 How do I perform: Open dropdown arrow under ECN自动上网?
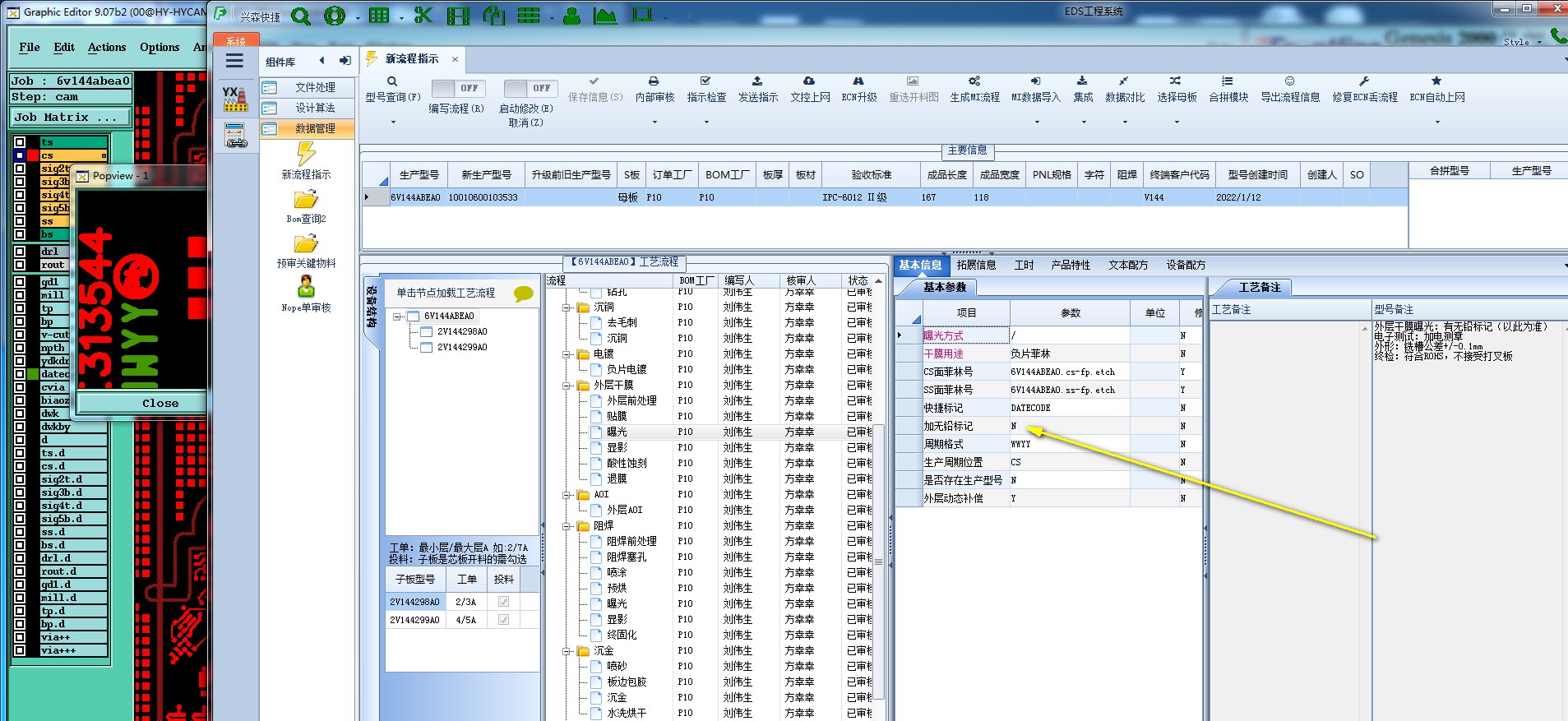(x=1437, y=122)
